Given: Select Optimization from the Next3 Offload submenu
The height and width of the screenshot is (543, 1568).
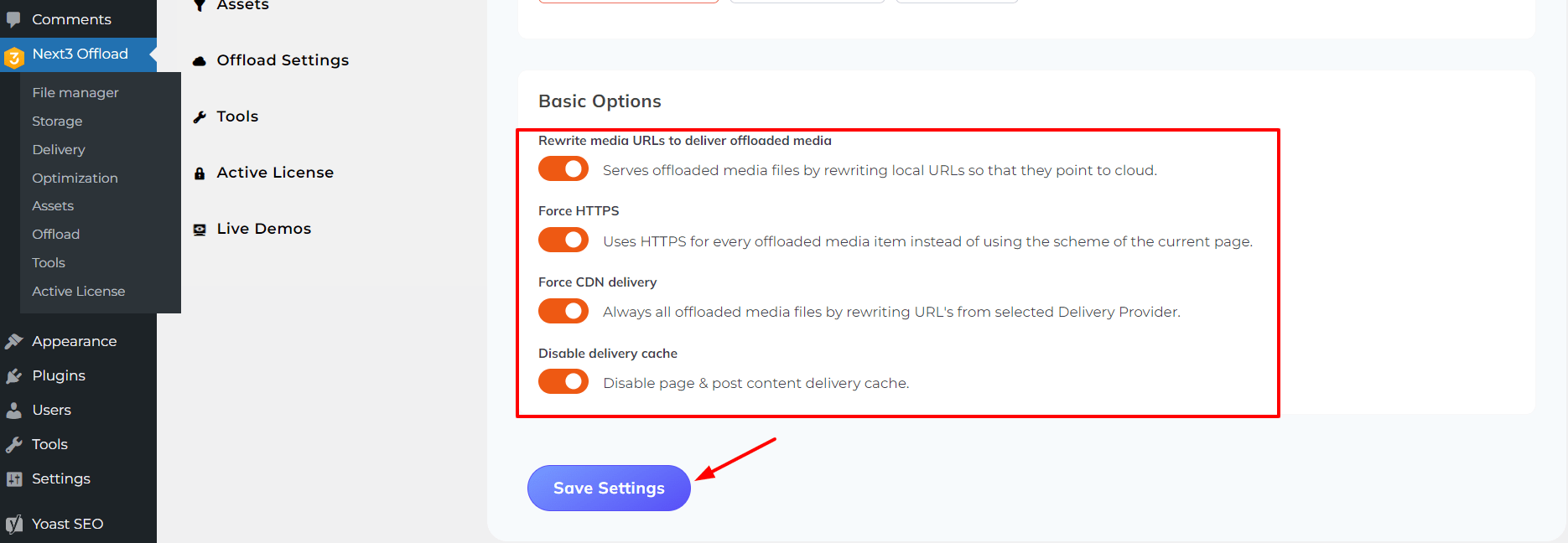Looking at the screenshot, I should click(x=75, y=178).
